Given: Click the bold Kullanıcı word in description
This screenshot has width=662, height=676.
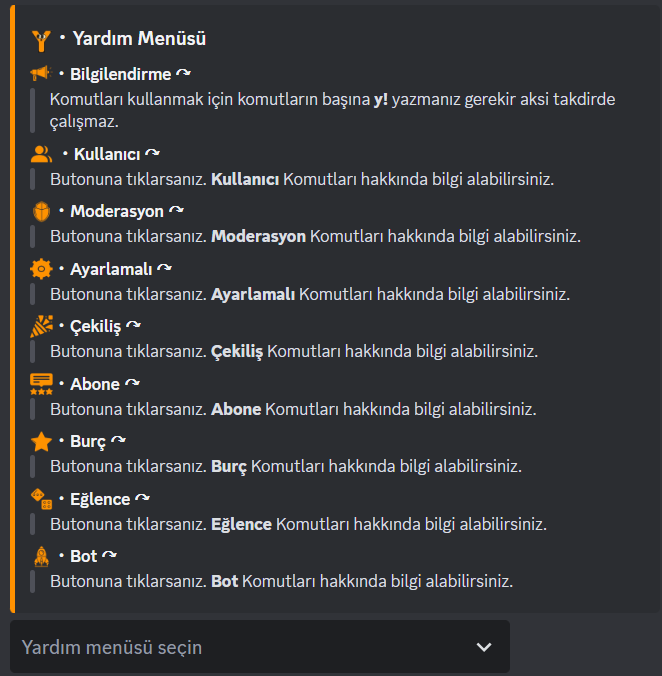Looking at the screenshot, I should coord(245,179).
